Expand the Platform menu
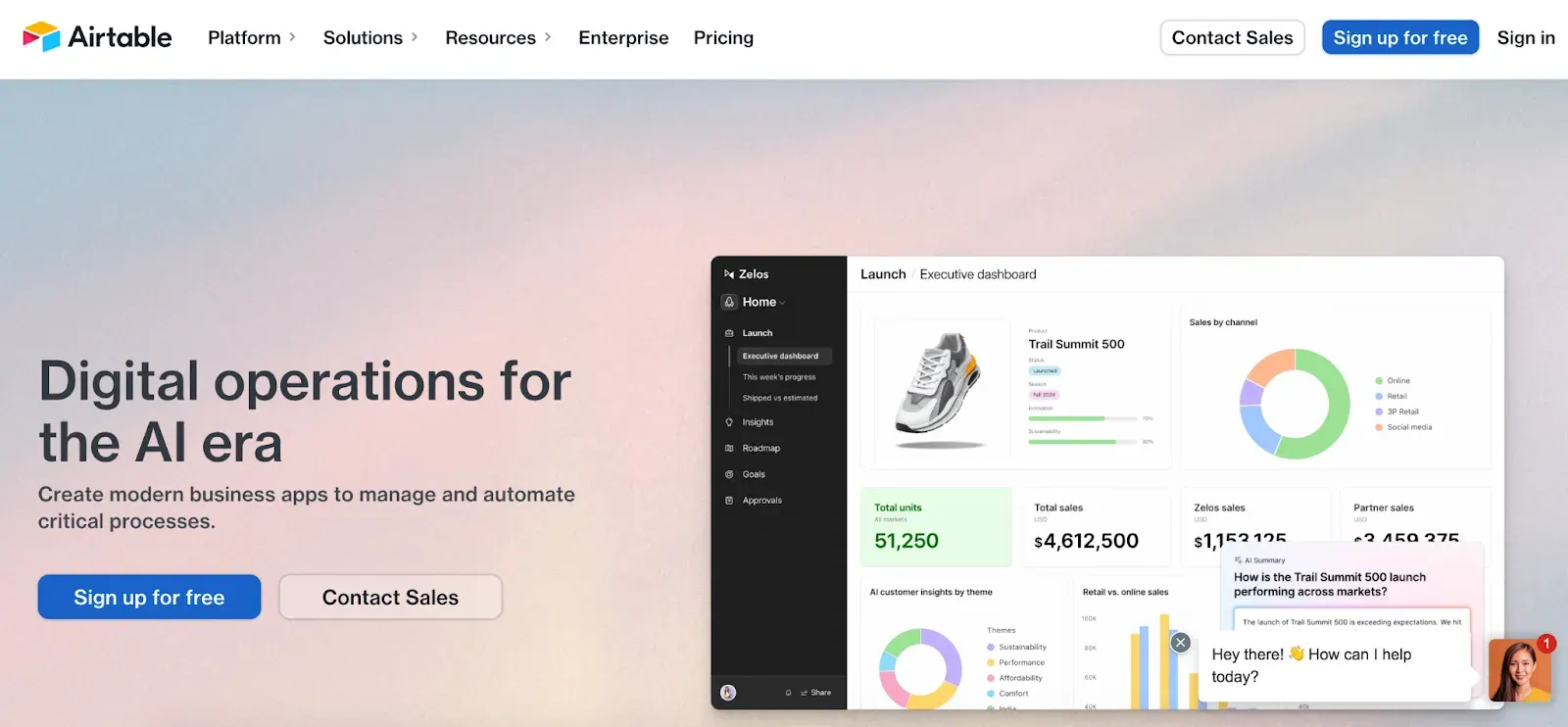This screenshot has width=1568, height=727. coord(252,37)
